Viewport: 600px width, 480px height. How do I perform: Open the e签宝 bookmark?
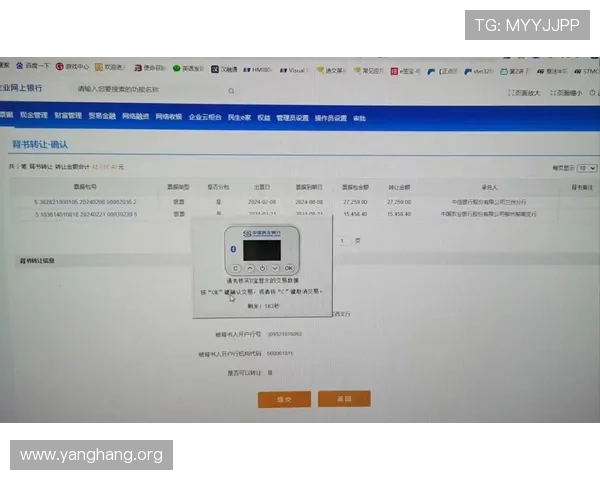coord(405,71)
